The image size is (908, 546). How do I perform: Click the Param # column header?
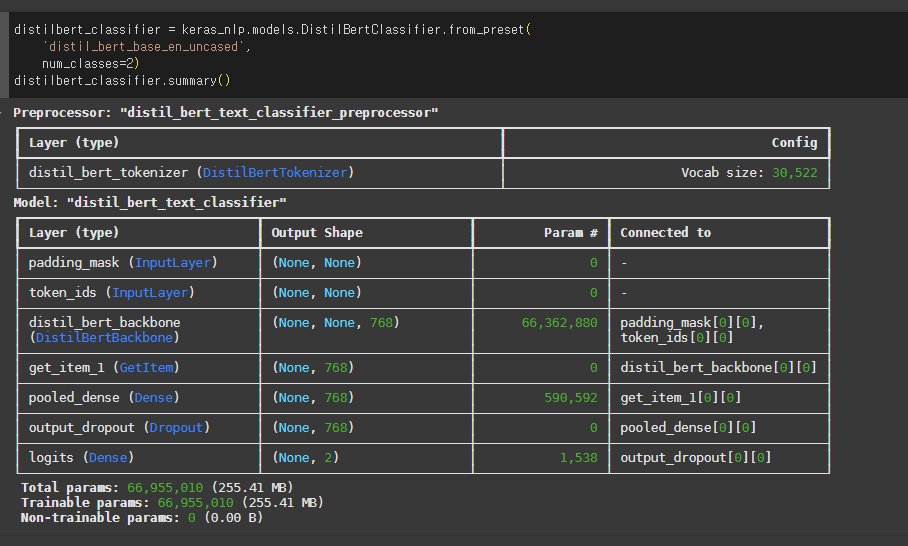click(570, 232)
